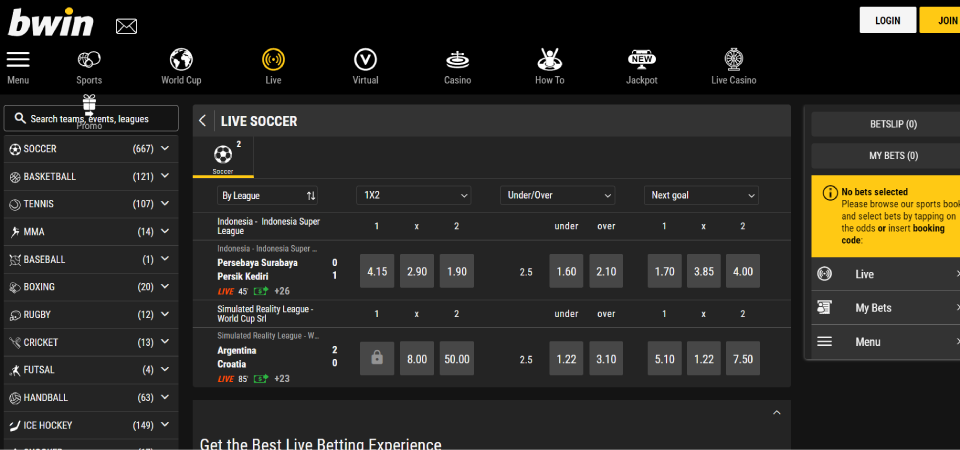This screenshot has height=450, width=960.
Task: Click Menu lines icon in right panel
Action: (x=825, y=342)
